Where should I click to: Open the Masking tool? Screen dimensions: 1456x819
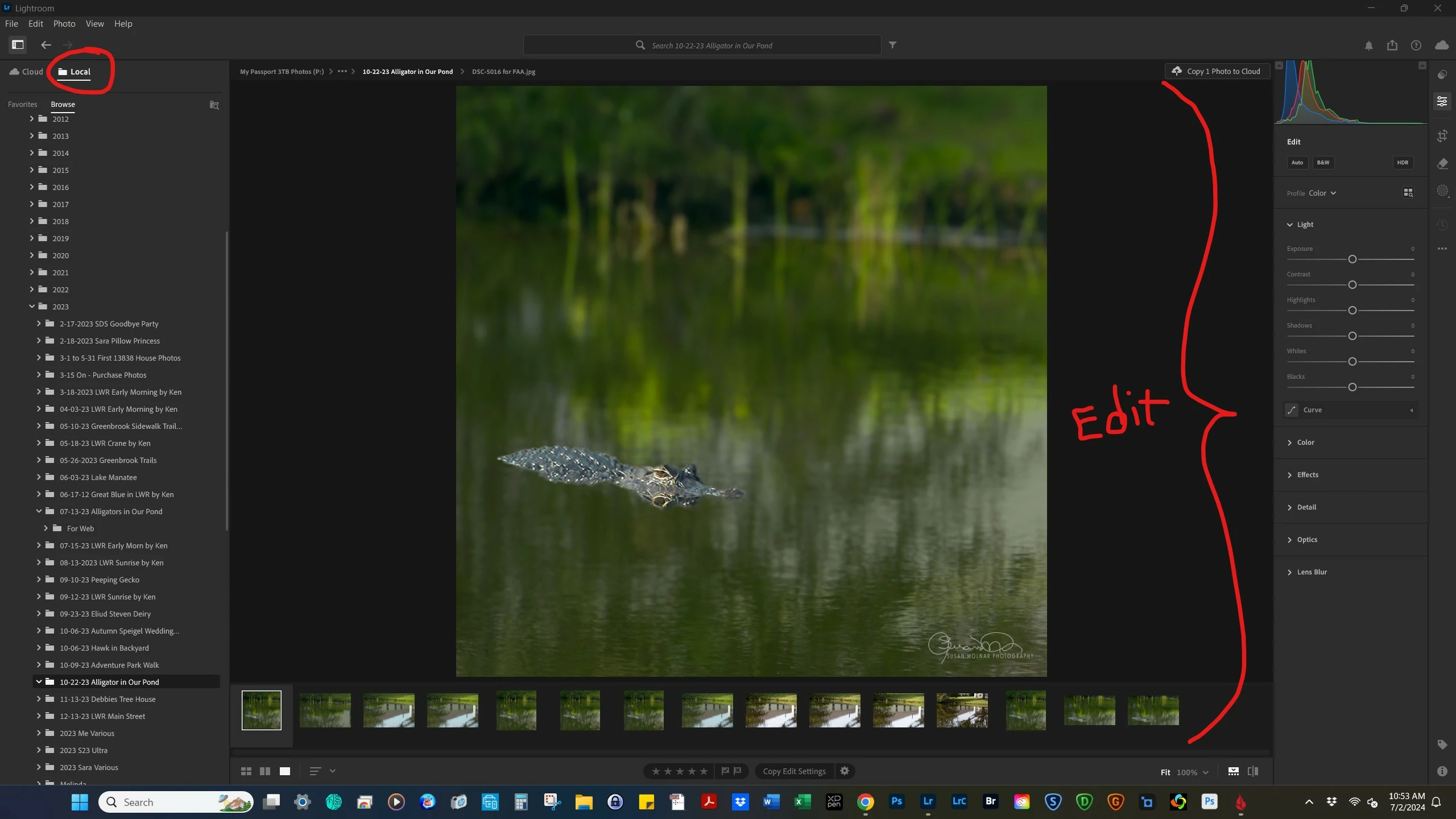pos(1442,191)
